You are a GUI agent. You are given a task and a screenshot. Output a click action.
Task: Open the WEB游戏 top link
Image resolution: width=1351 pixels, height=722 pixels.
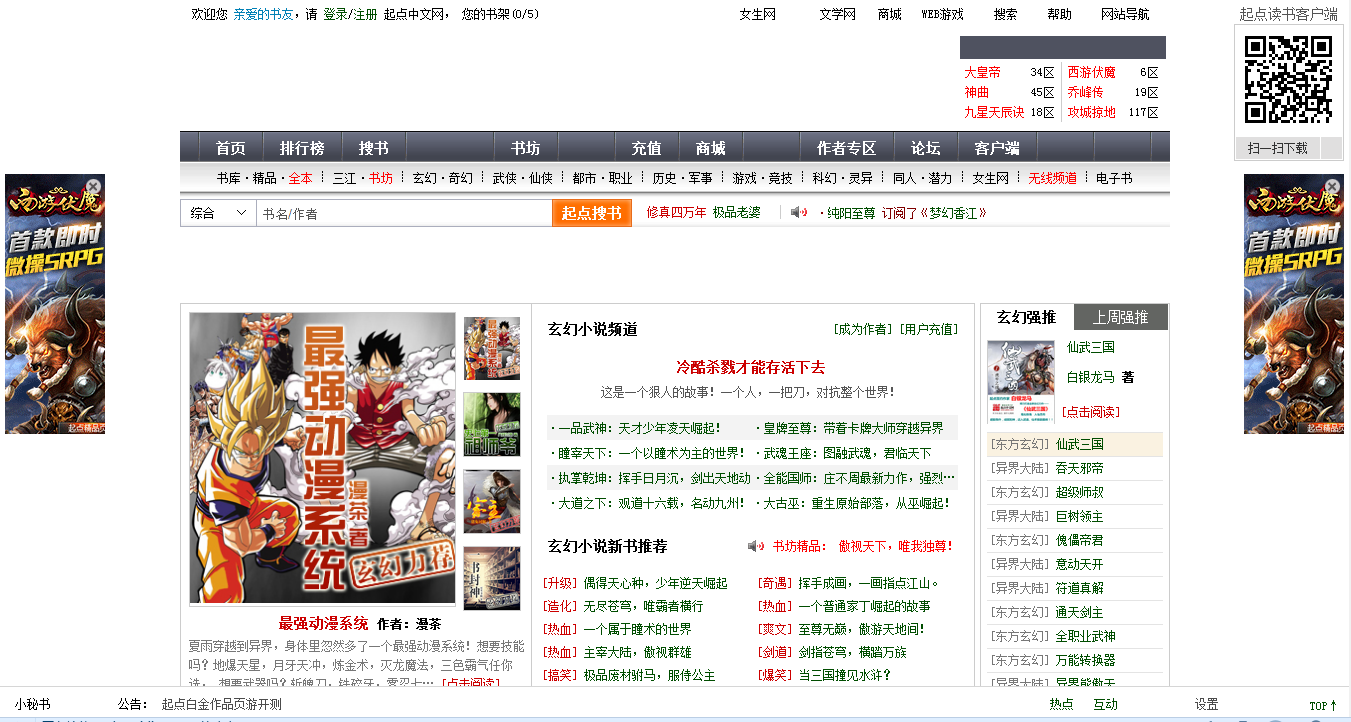pos(942,14)
